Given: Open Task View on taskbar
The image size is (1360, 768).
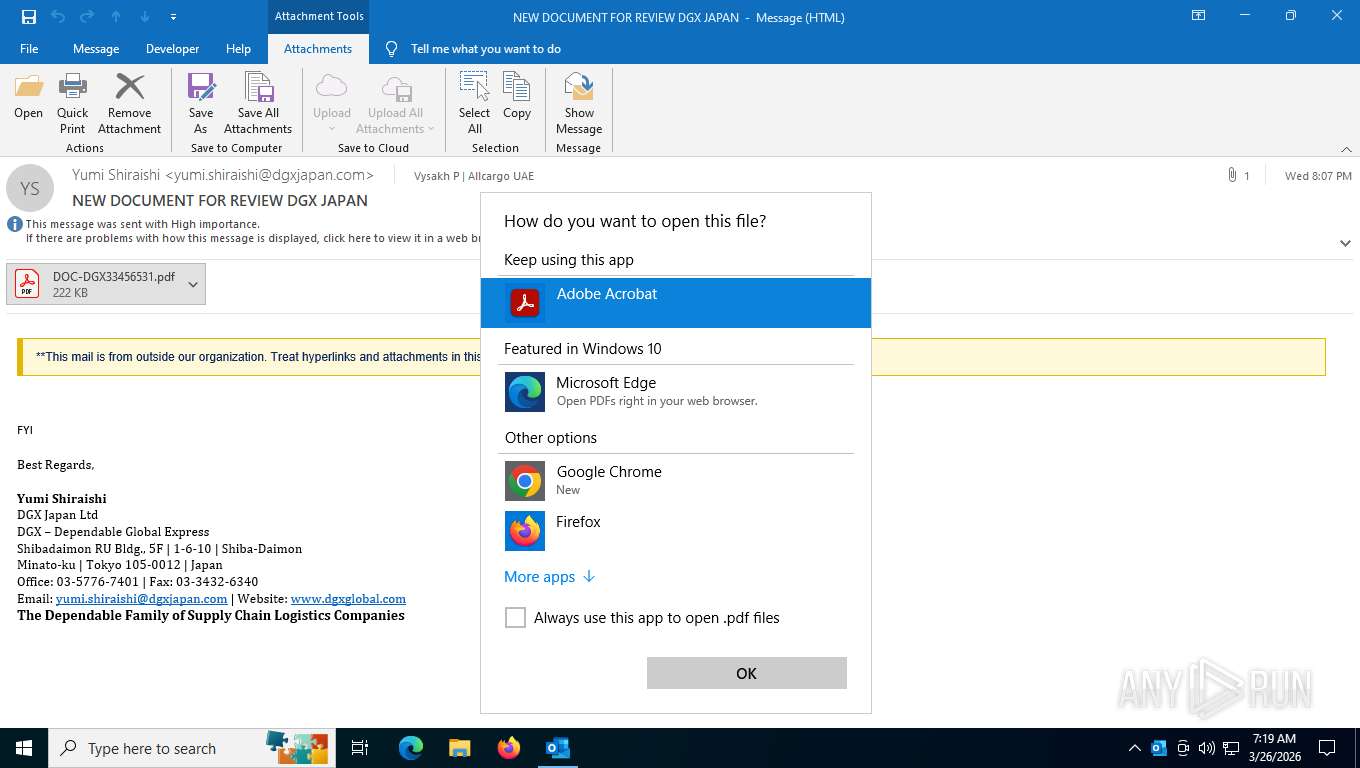Looking at the screenshot, I should (360, 748).
